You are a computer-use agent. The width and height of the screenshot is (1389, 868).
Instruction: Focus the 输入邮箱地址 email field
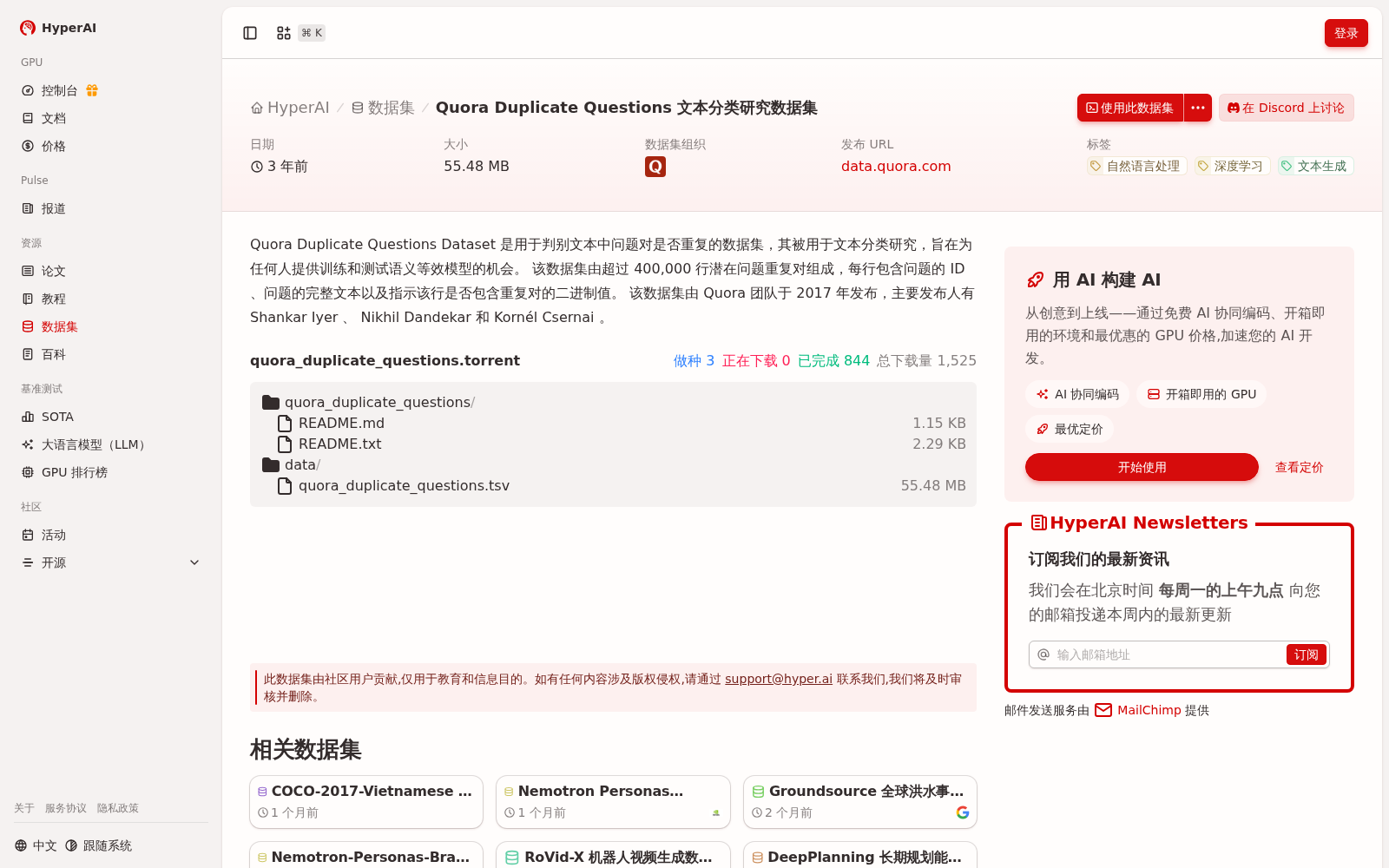[1168, 654]
